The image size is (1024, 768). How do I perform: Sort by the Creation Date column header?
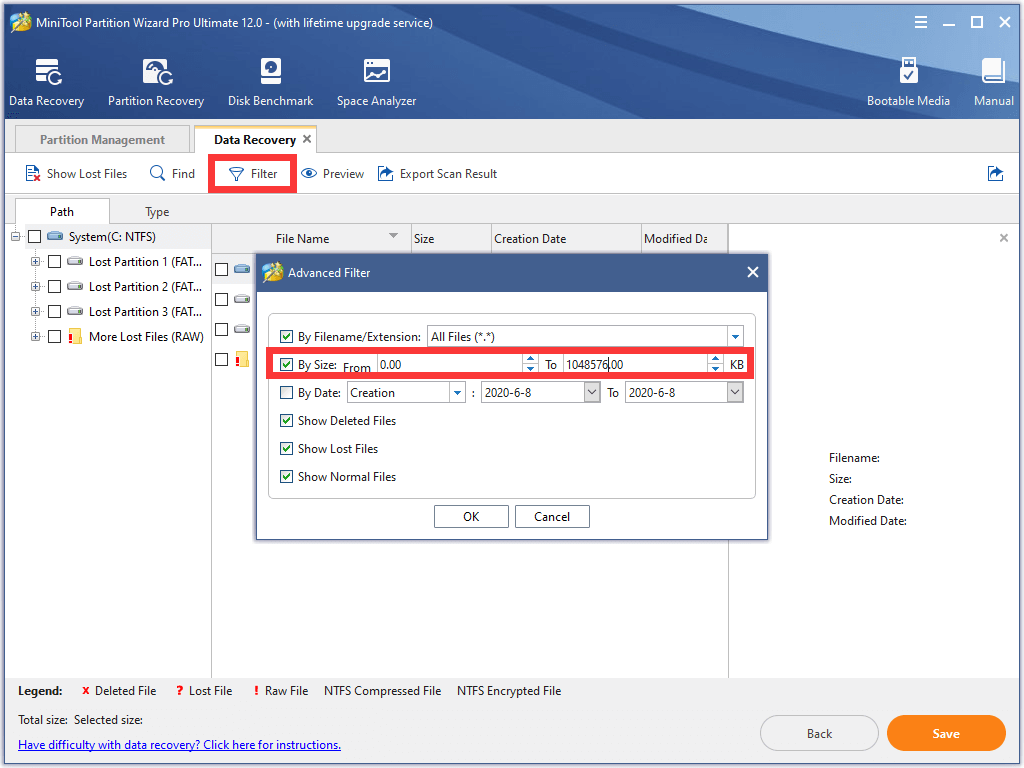point(566,238)
